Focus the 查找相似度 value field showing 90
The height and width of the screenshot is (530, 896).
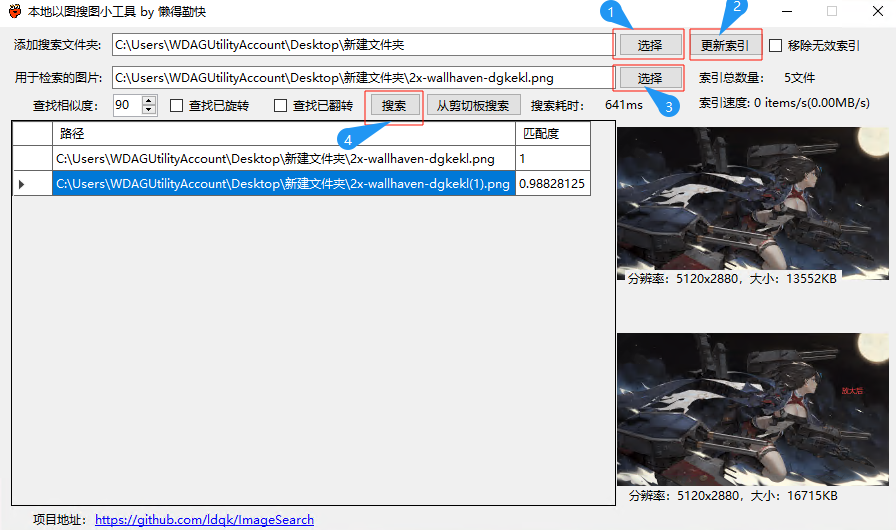127,105
